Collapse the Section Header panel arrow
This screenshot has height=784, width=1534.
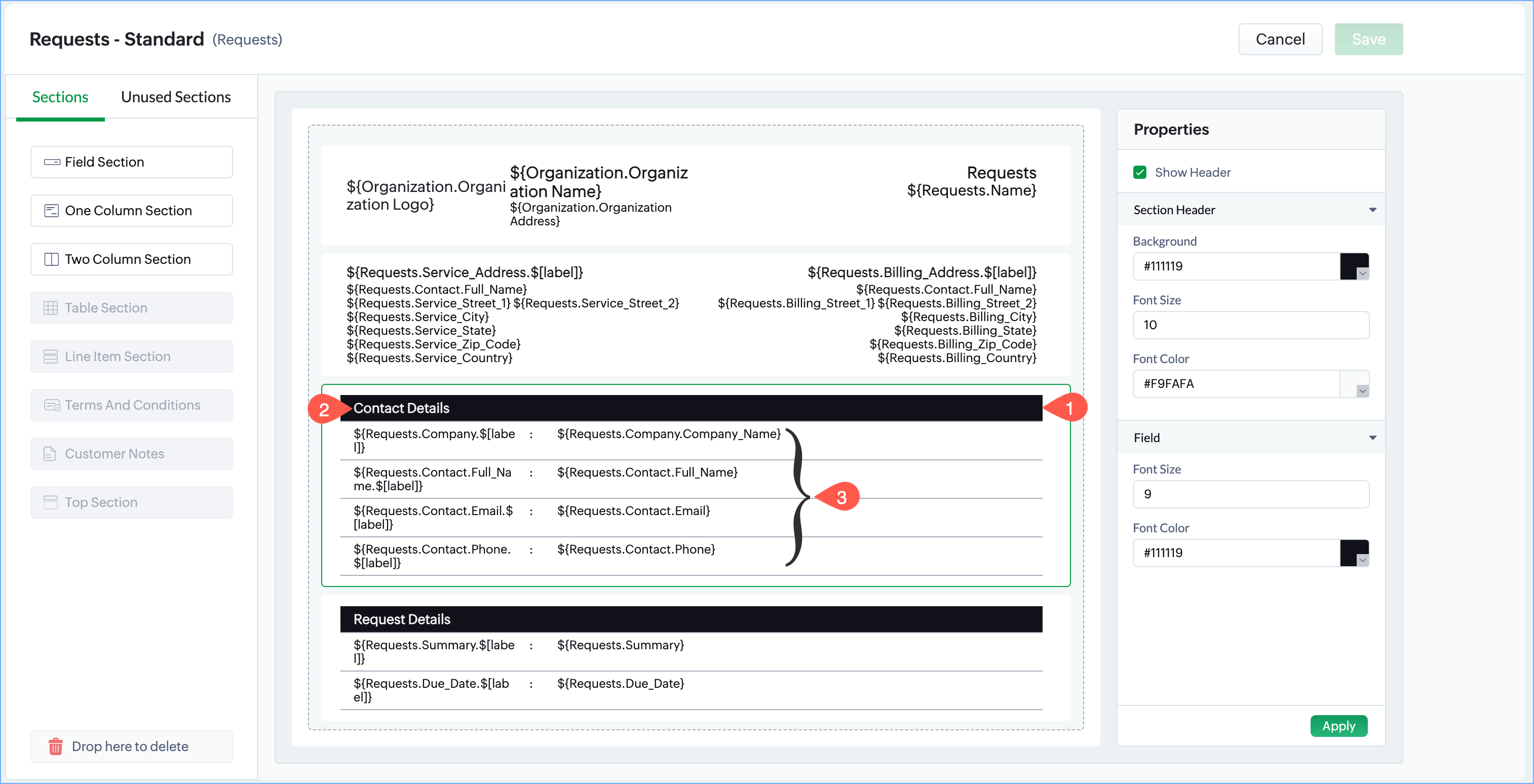click(x=1372, y=210)
